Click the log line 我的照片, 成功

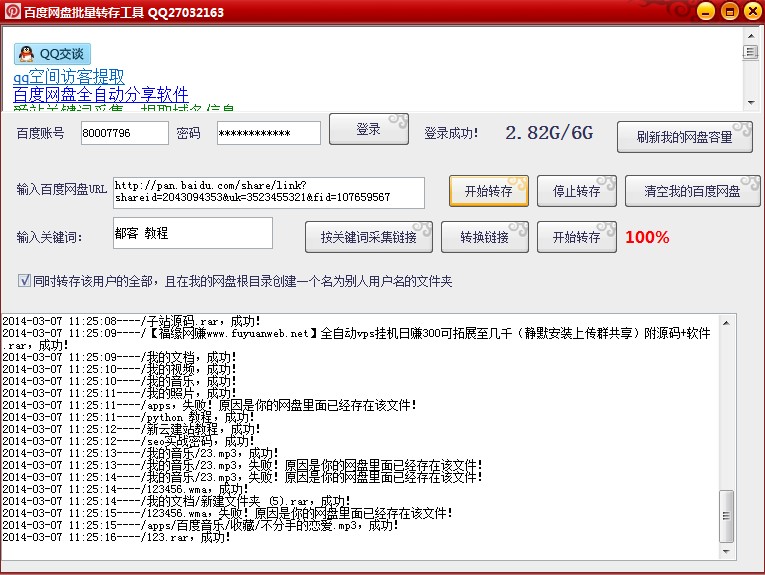point(120,393)
